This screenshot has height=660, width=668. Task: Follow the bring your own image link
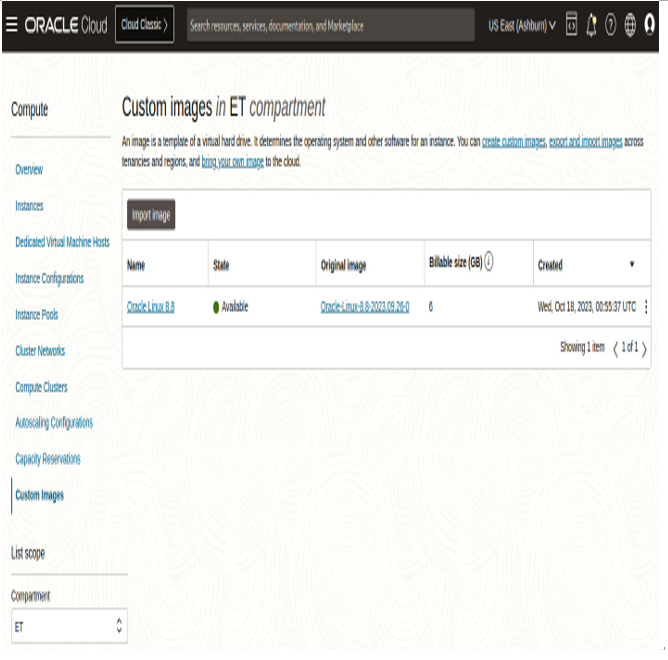(x=233, y=162)
